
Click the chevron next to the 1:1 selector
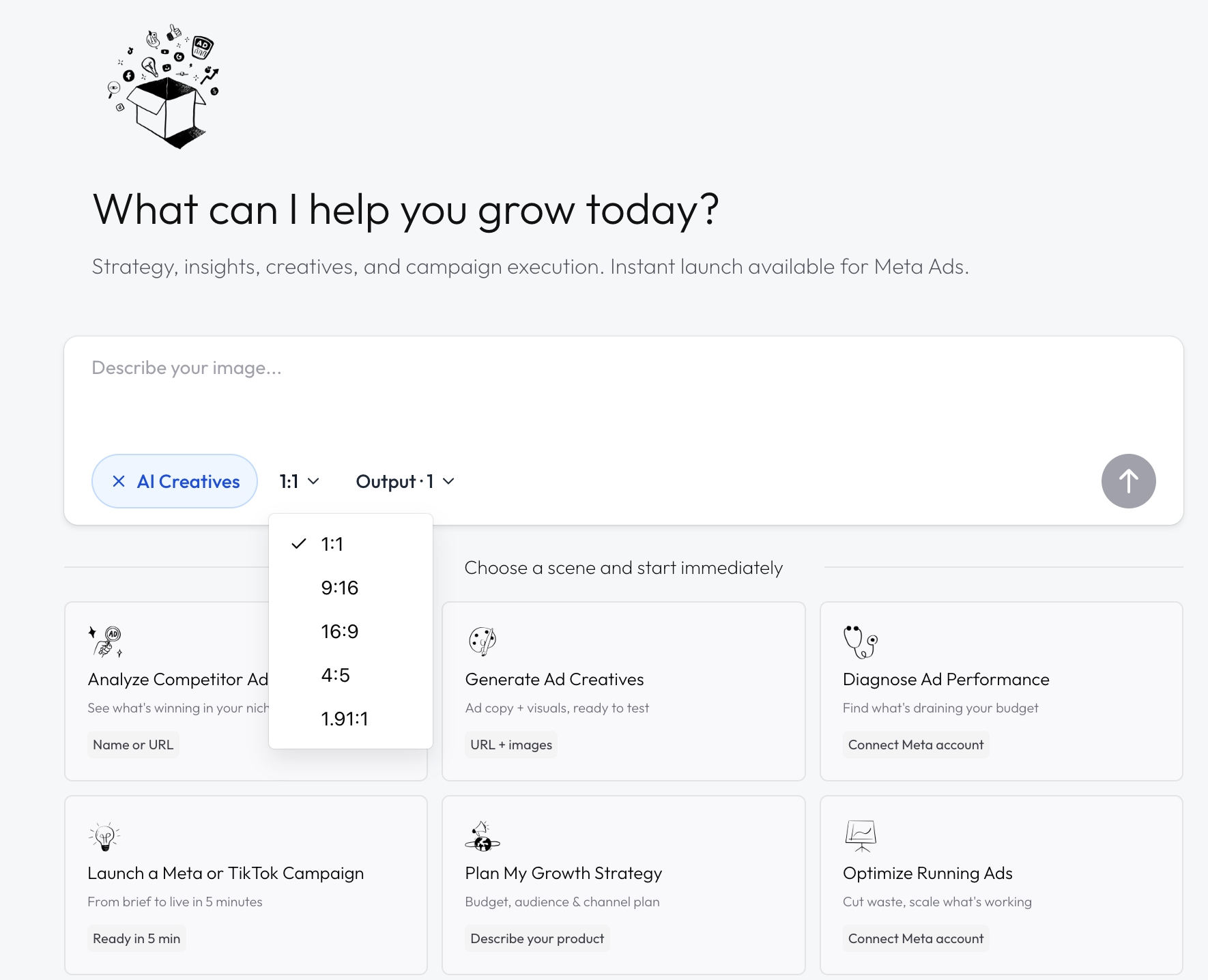[x=313, y=481]
